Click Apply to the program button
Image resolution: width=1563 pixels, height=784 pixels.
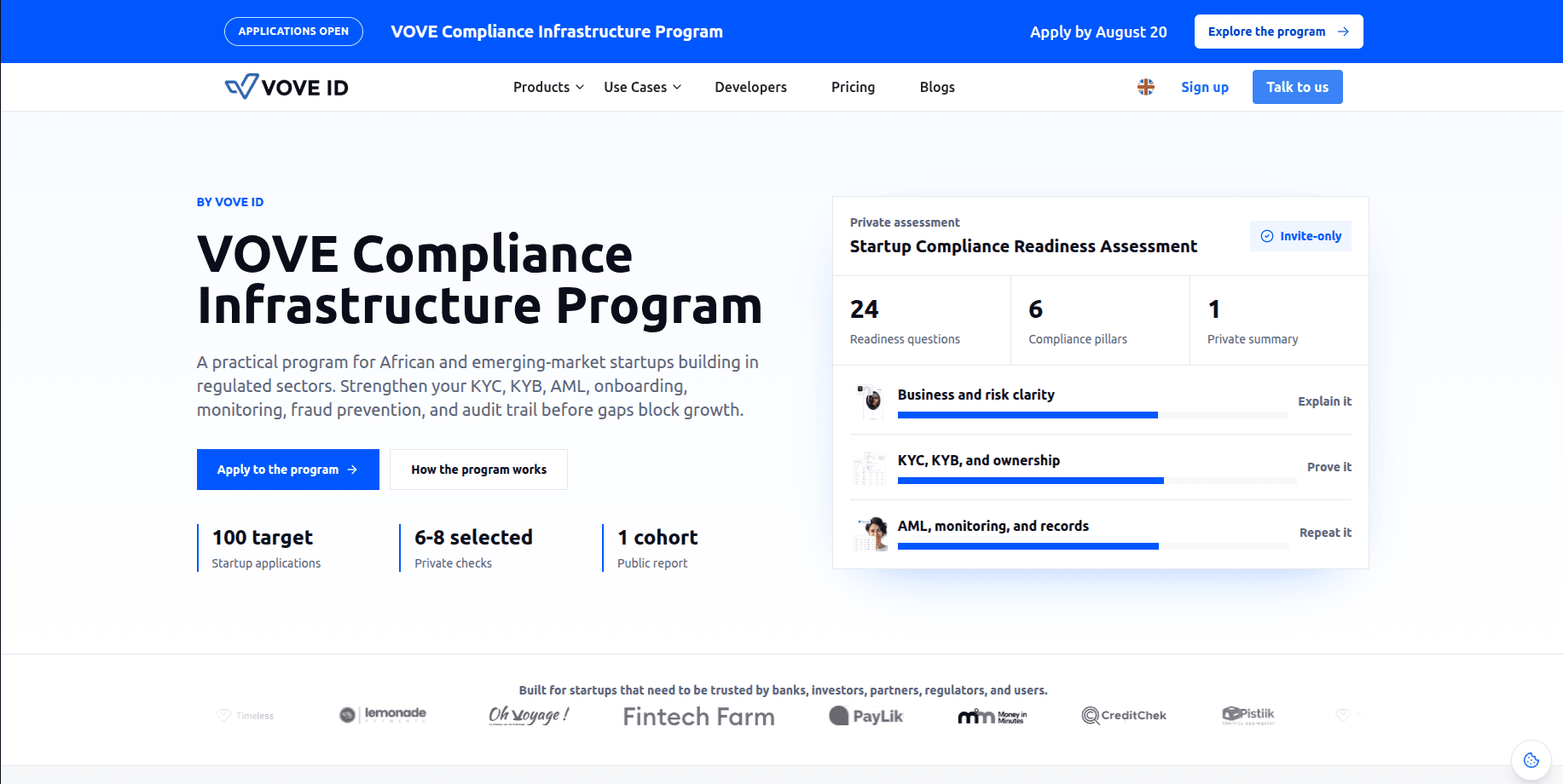(x=287, y=470)
